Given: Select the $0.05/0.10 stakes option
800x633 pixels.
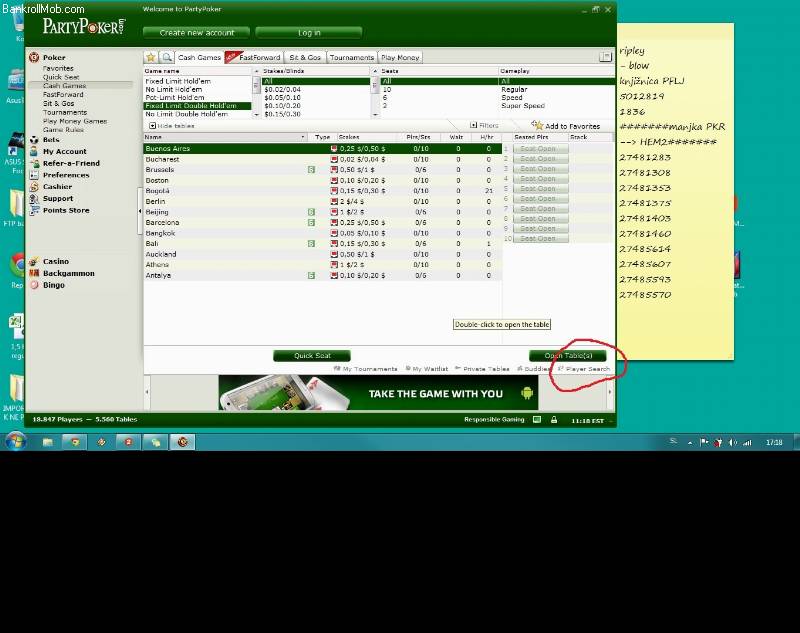Looking at the screenshot, I should pos(282,97).
